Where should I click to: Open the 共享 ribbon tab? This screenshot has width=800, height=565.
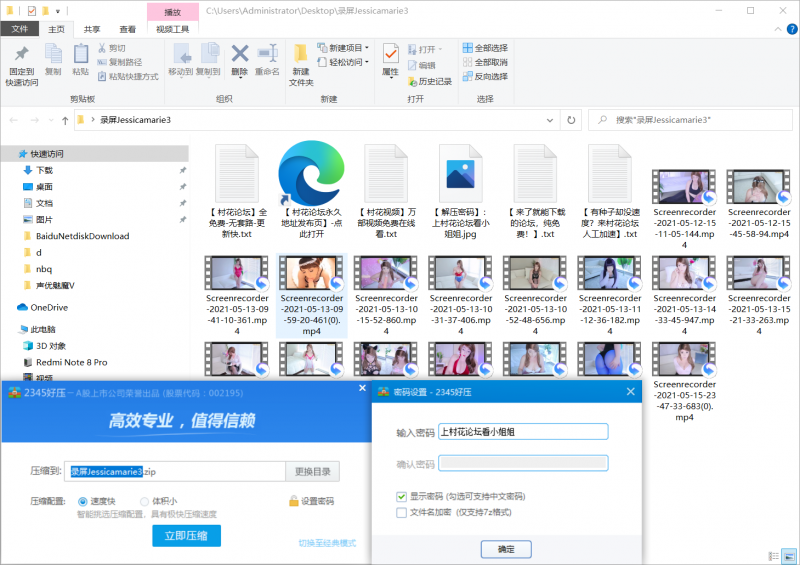pos(92,30)
